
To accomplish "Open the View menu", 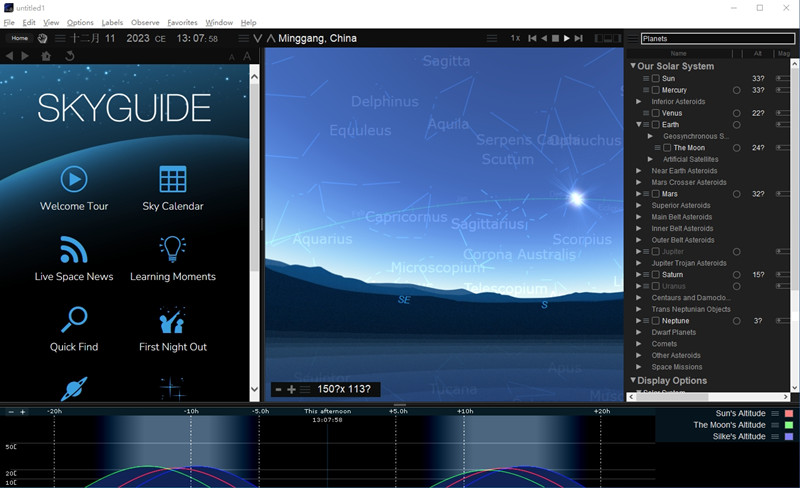I will pos(51,22).
